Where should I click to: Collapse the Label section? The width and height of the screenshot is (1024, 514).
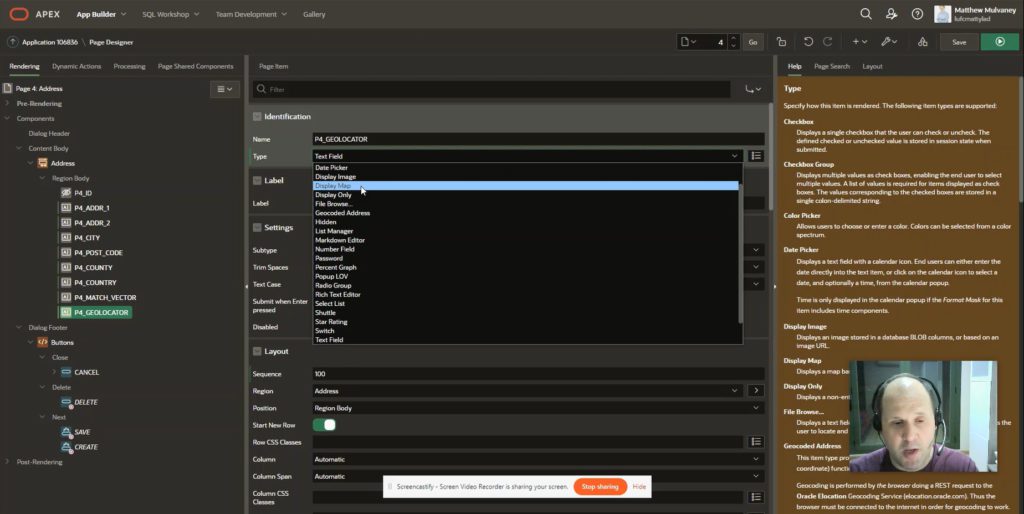tap(257, 180)
